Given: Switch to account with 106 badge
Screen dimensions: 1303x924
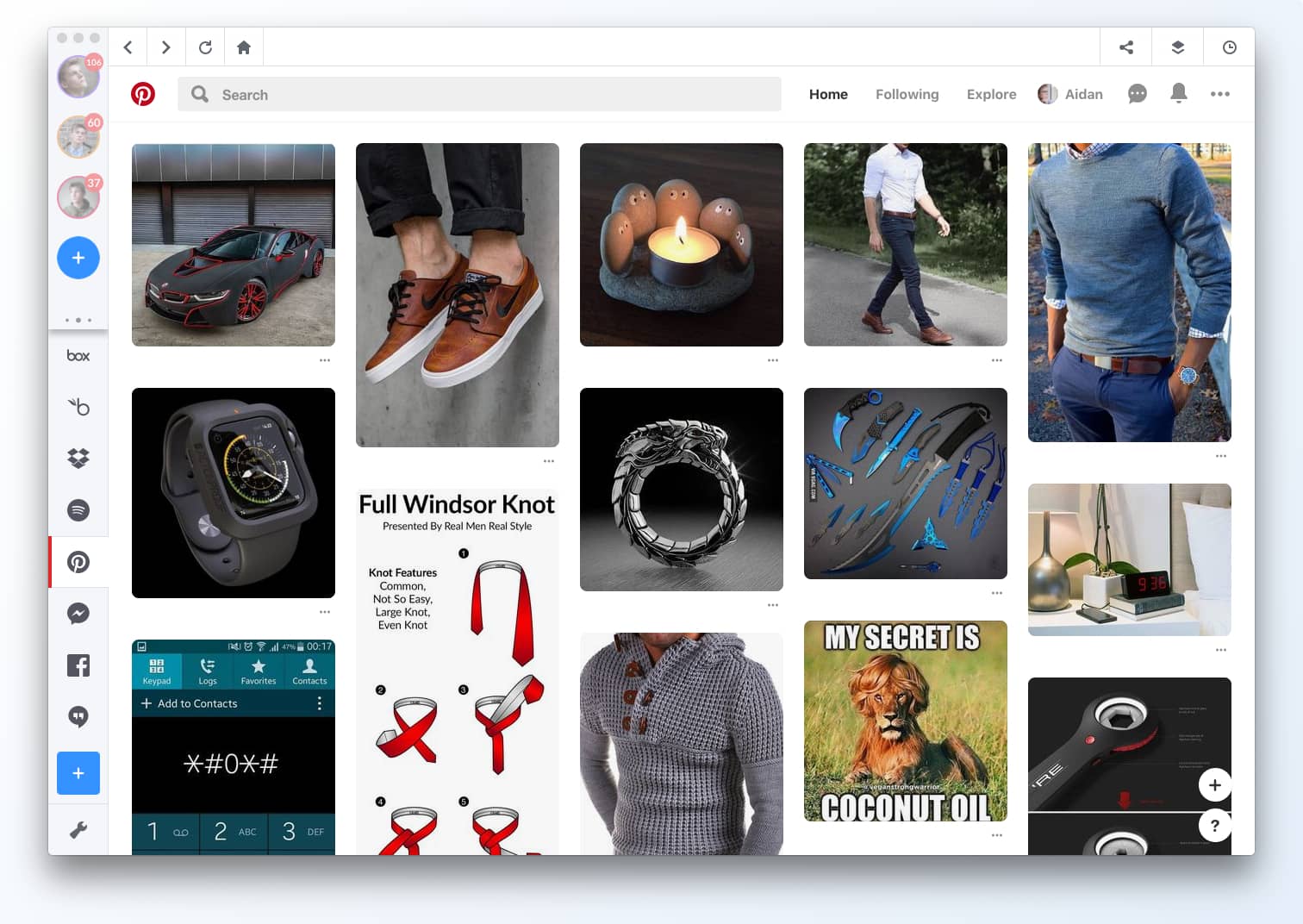Looking at the screenshot, I should [78, 76].
